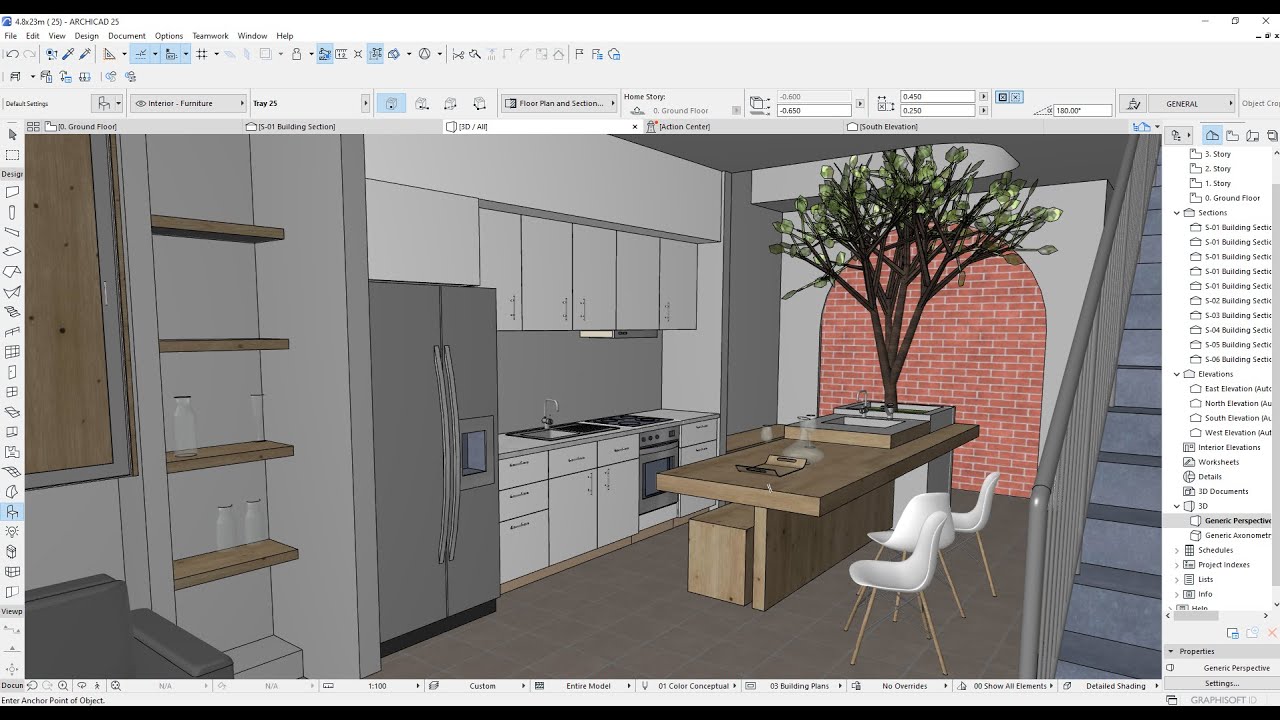Select the Lamp tool in the toolbox

[x=12, y=532]
